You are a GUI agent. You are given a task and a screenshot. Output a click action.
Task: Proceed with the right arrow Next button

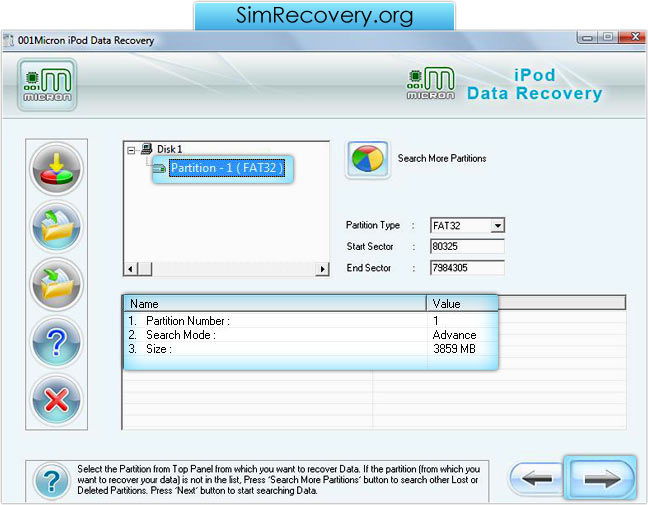click(x=600, y=479)
